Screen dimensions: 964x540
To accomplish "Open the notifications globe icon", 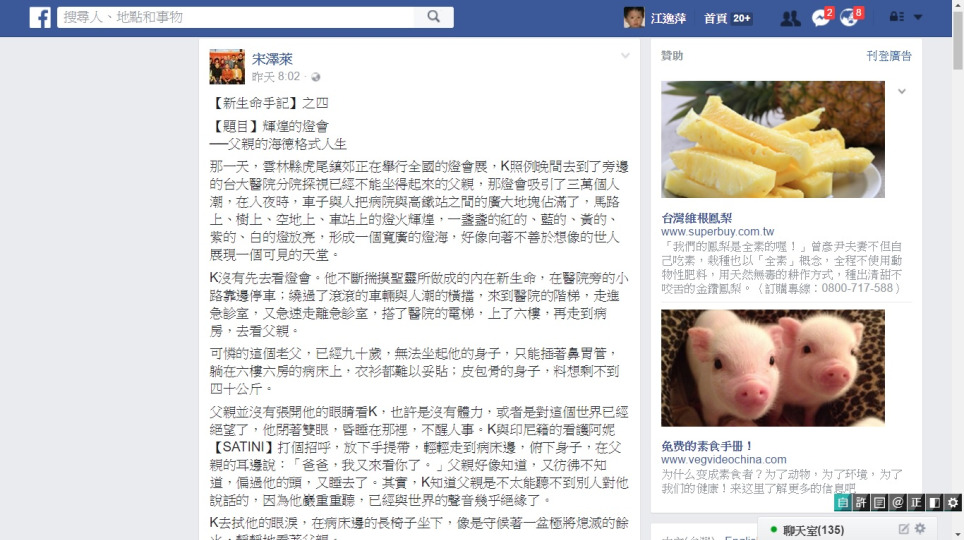I will point(851,17).
